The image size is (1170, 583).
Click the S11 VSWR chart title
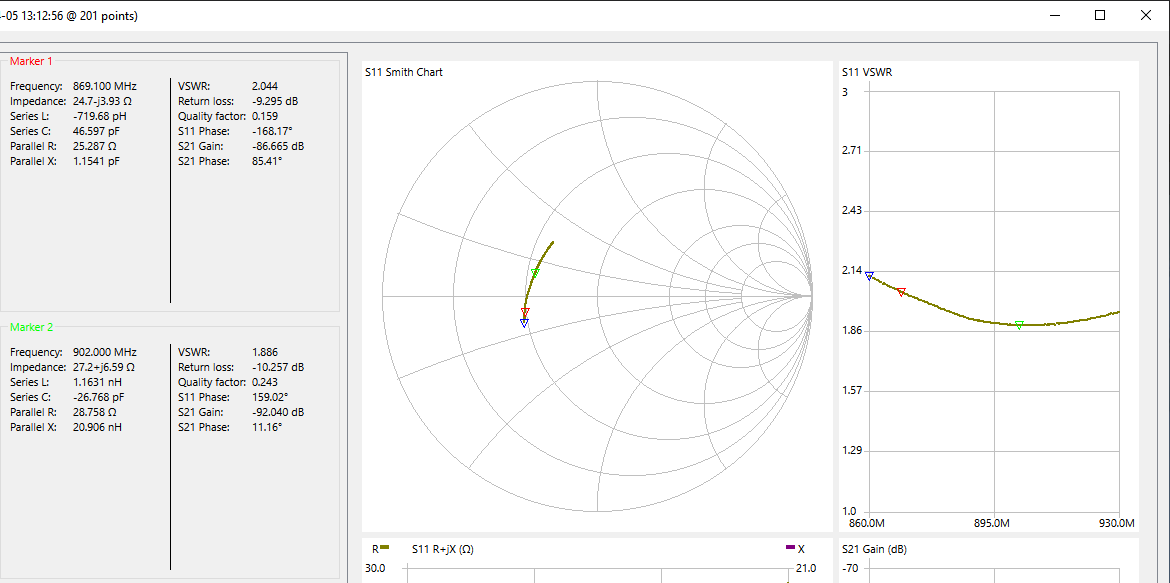click(x=867, y=72)
